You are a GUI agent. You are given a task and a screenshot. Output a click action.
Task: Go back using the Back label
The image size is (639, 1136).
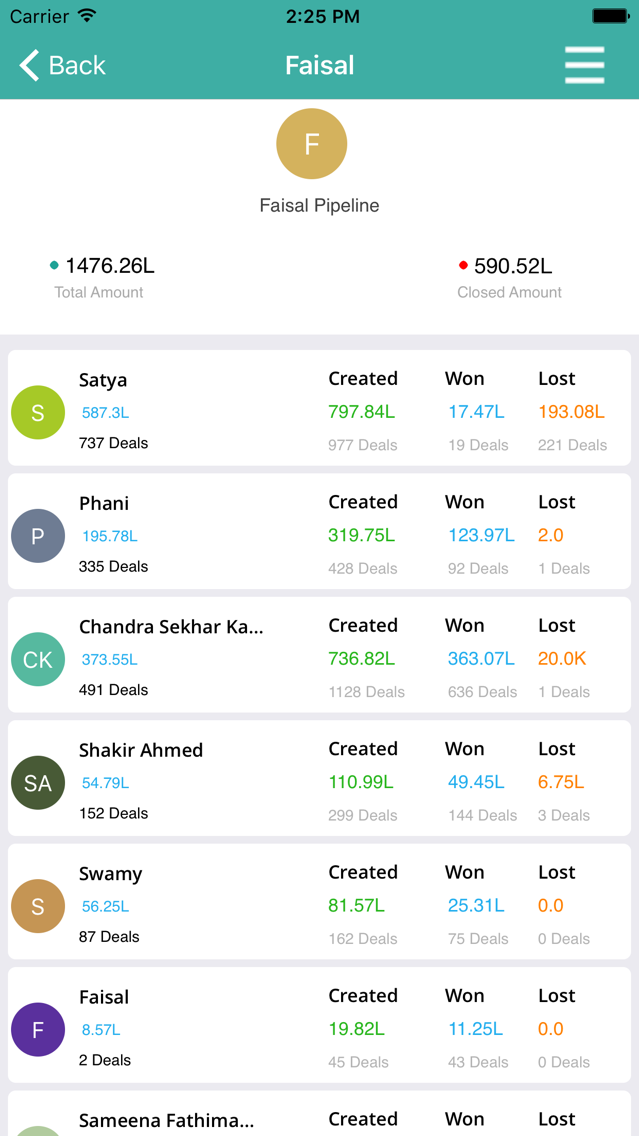(77, 66)
